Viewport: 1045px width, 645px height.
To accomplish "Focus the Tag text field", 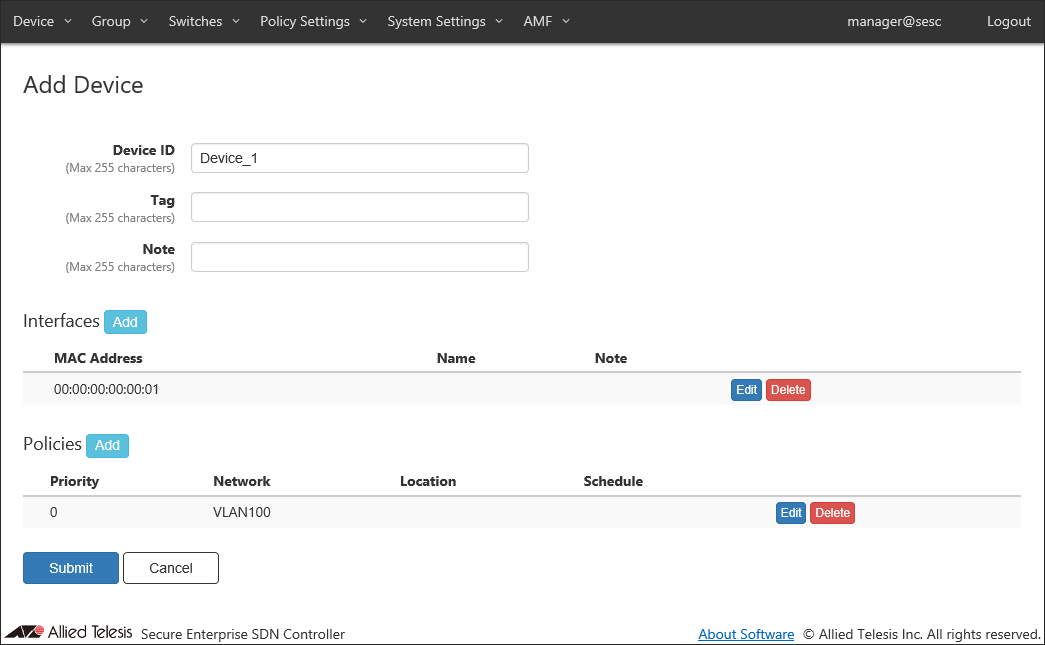I will pos(359,207).
